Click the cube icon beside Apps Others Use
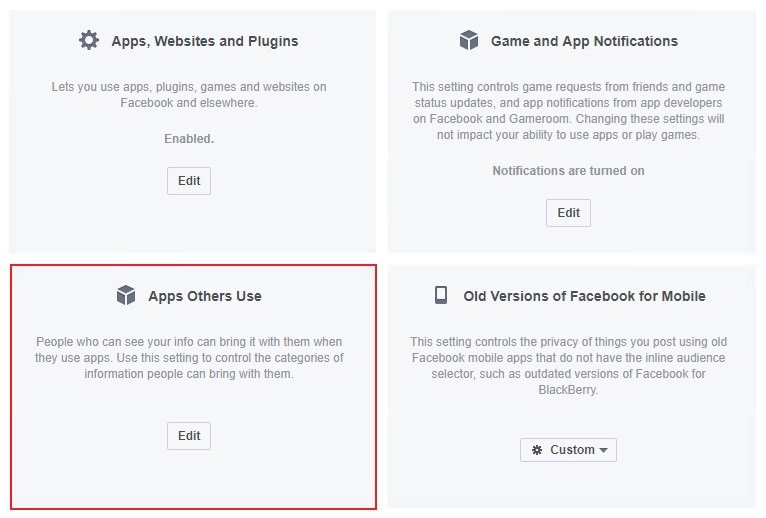The width and height of the screenshot is (766, 518). click(126, 295)
